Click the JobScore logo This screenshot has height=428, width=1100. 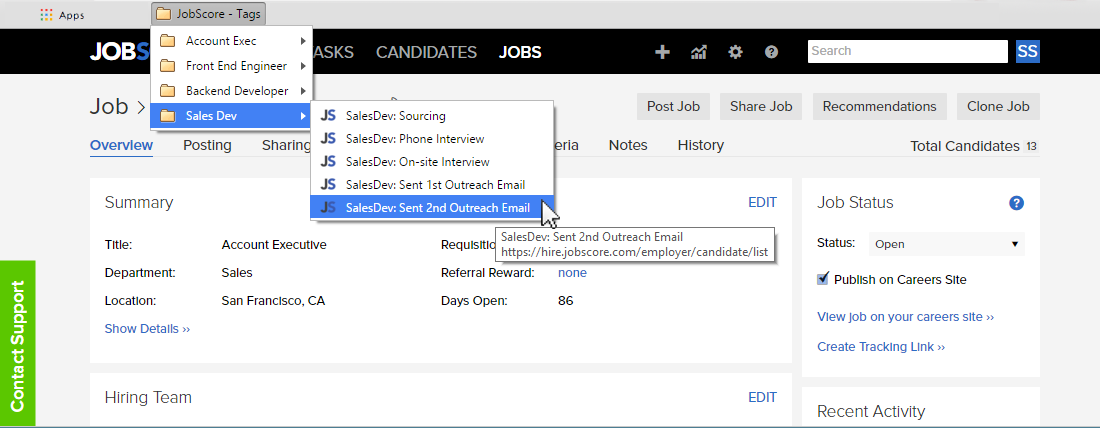[x=119, y=52]
